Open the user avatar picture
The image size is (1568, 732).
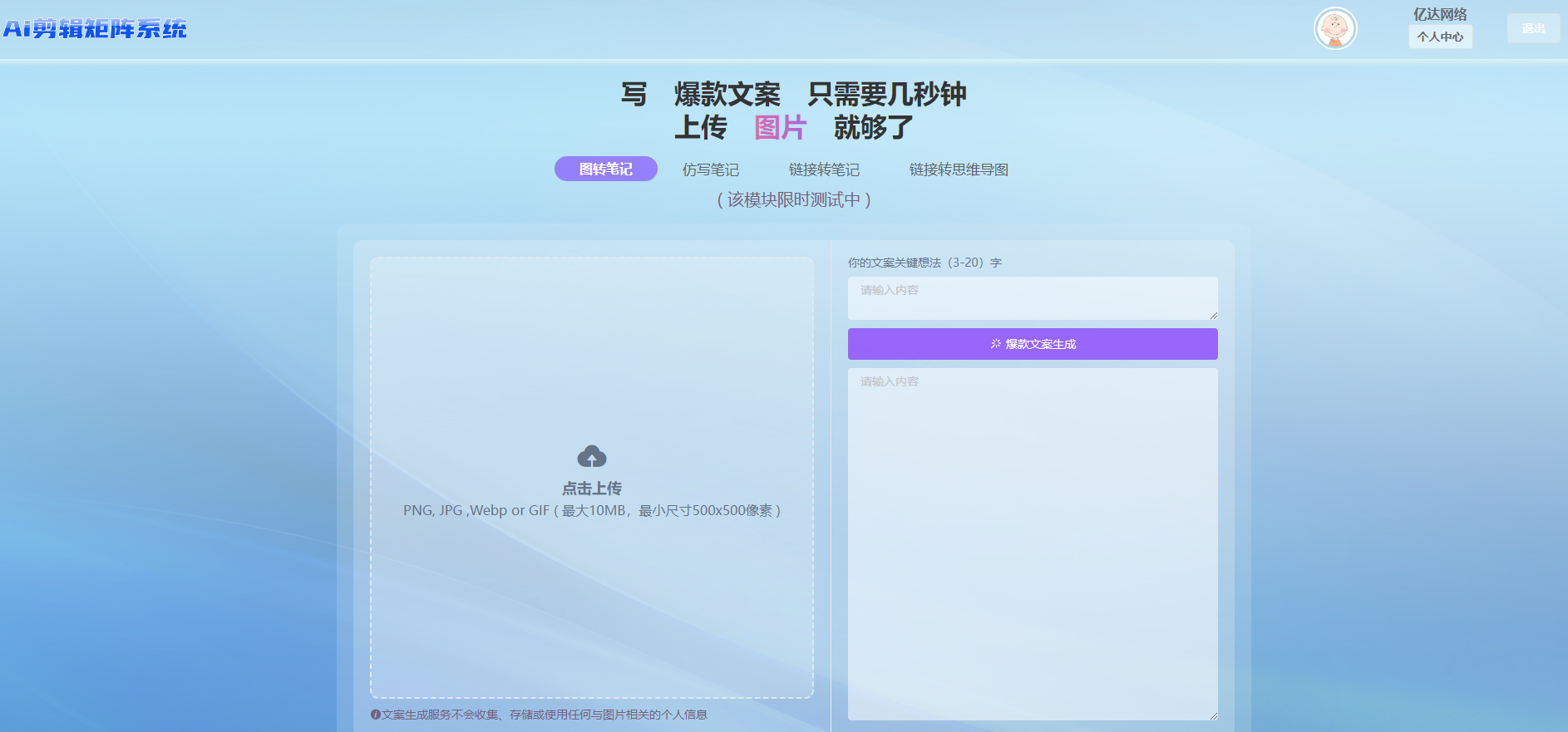click(1334, 29)
